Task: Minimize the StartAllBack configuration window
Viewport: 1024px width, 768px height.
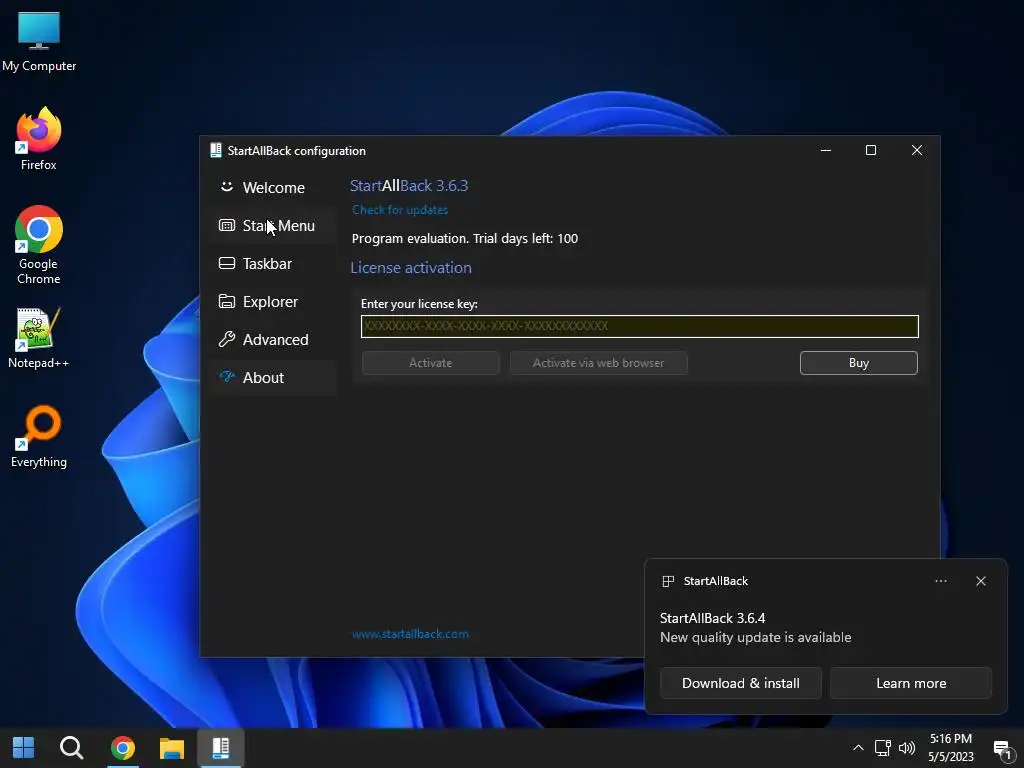Action: tap(825, 150)
